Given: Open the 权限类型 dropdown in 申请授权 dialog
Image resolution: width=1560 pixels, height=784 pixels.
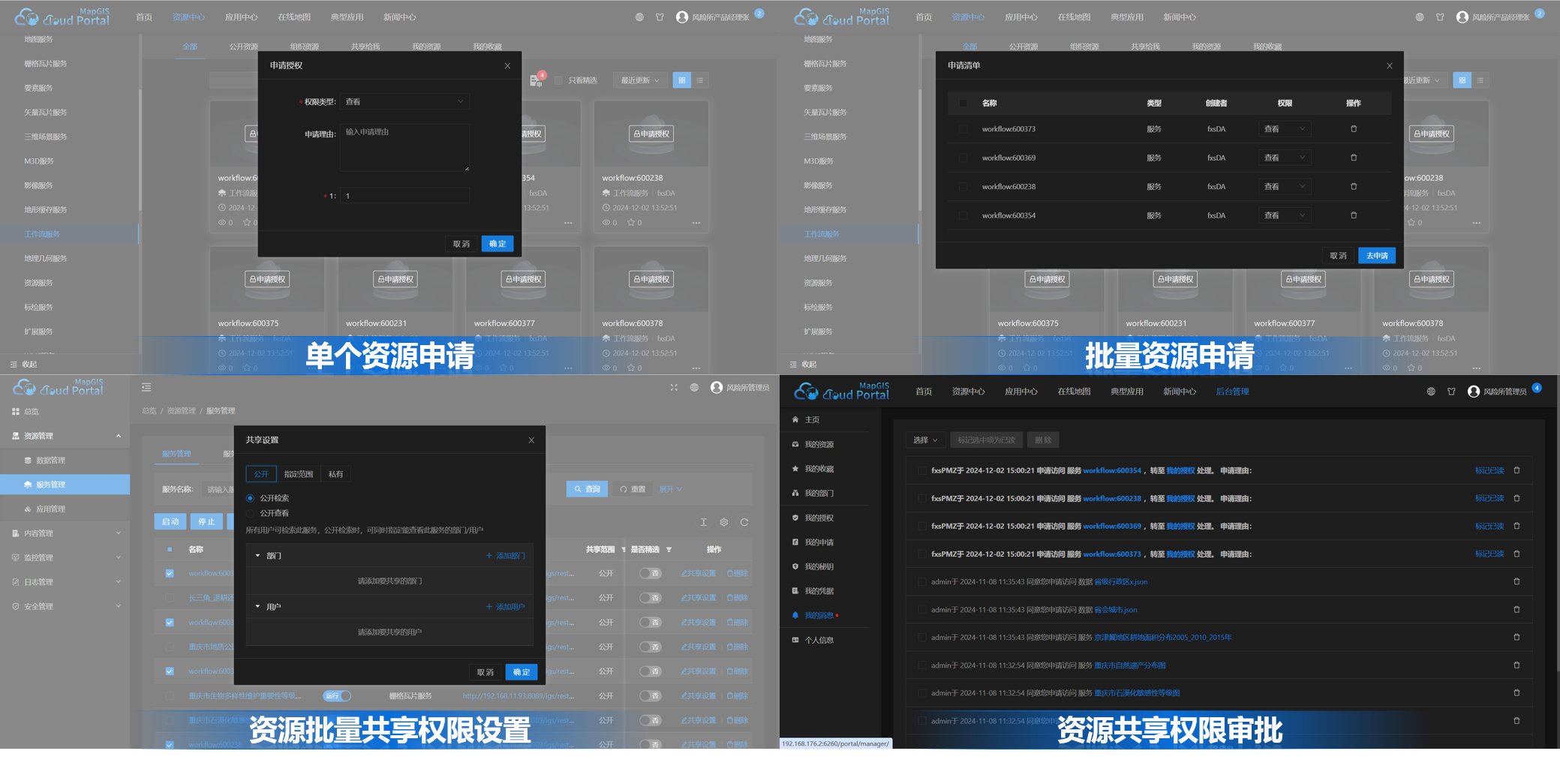Looking at the screenshot, I should point(404,101).
